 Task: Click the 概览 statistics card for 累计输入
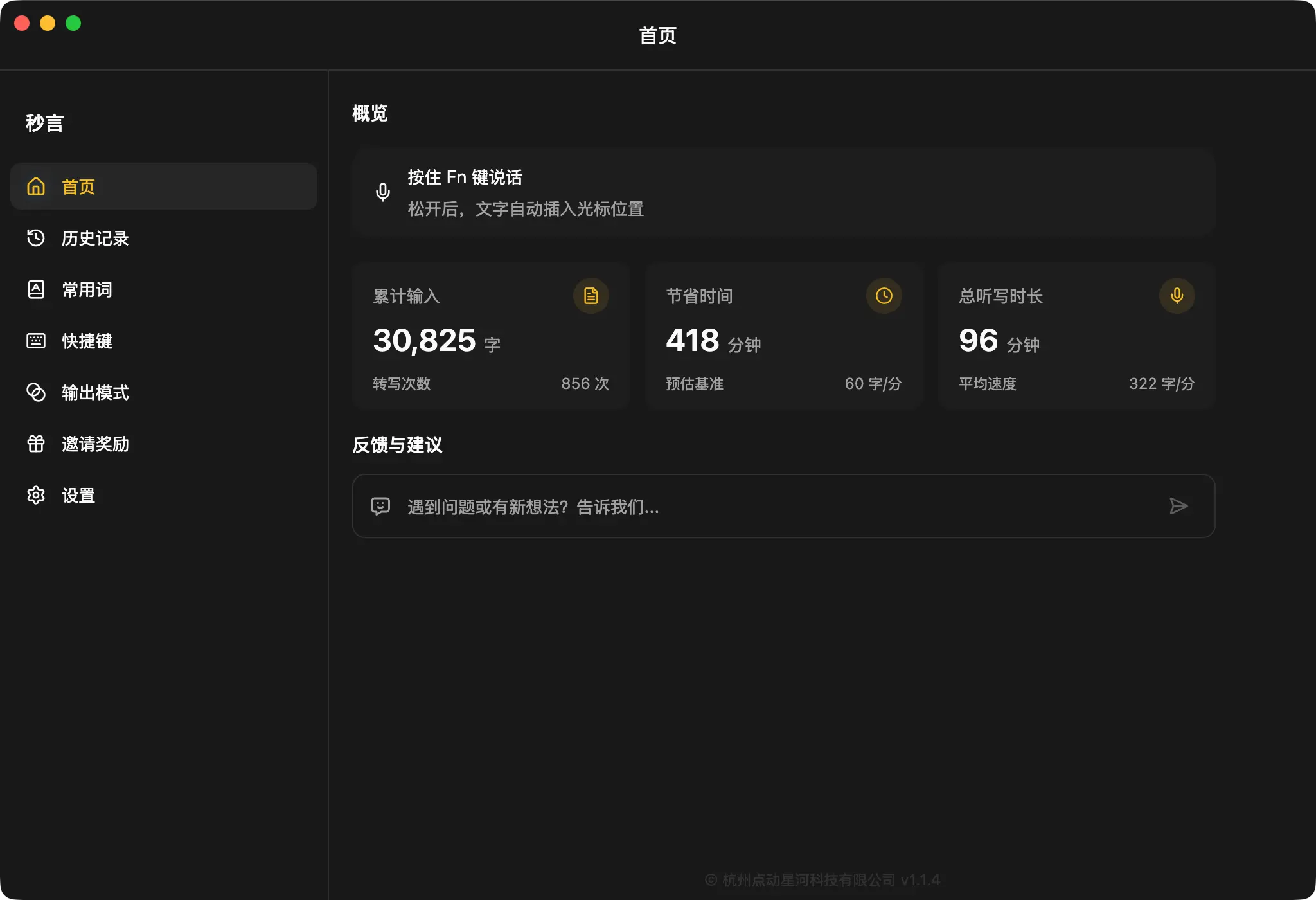coord(490,335)
